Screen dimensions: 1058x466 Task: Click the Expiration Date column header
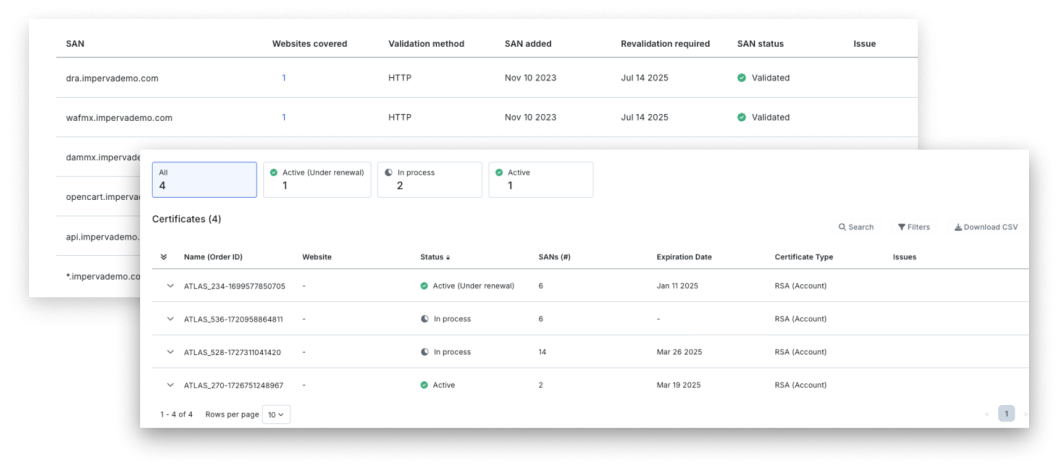(684, 257)
